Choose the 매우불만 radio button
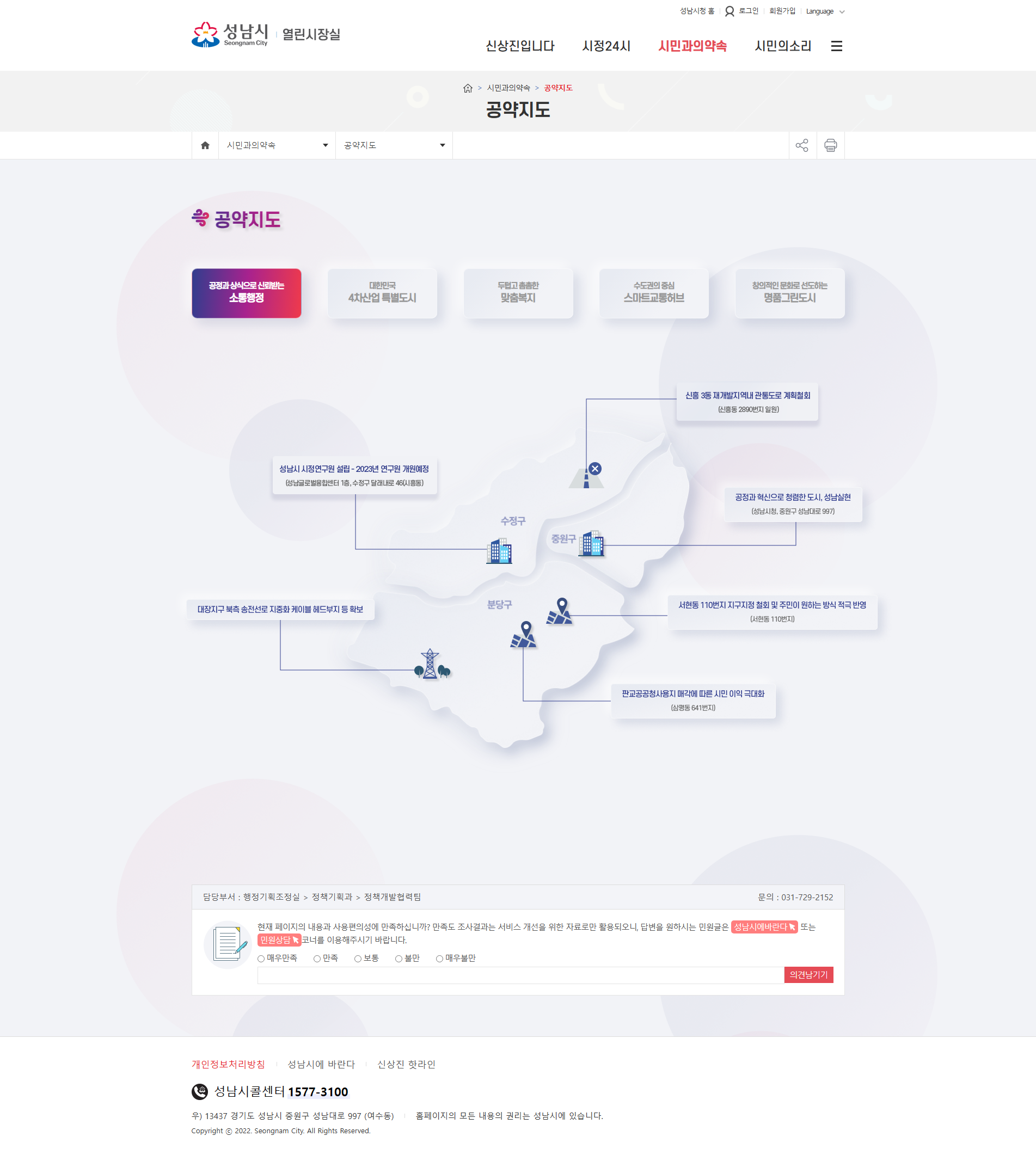This screenshot has height=1161, width=1036. 439,959
